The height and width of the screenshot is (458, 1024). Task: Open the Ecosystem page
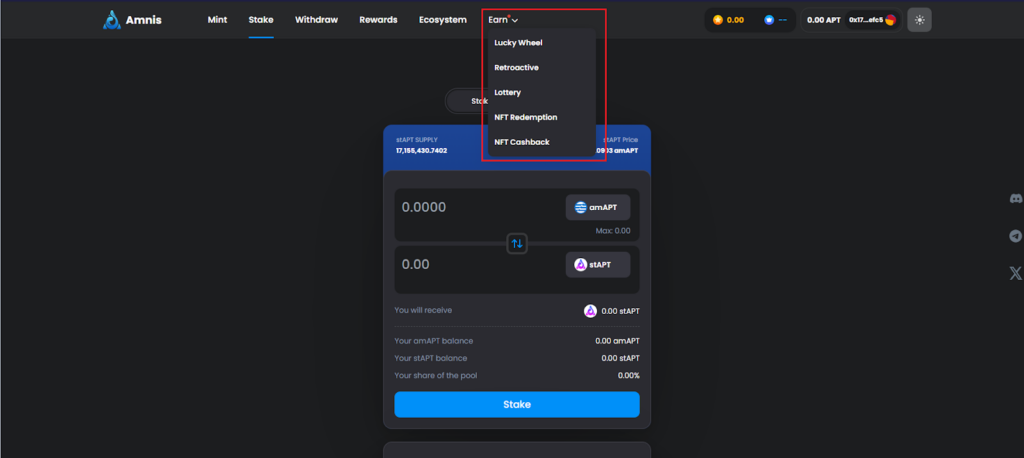pyautogui.click(x=443, y=20)
